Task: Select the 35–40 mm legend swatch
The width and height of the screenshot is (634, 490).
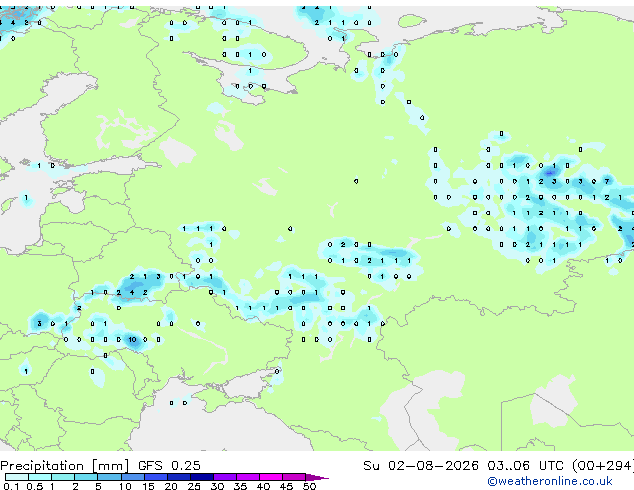Action: (x=247, y=477)
